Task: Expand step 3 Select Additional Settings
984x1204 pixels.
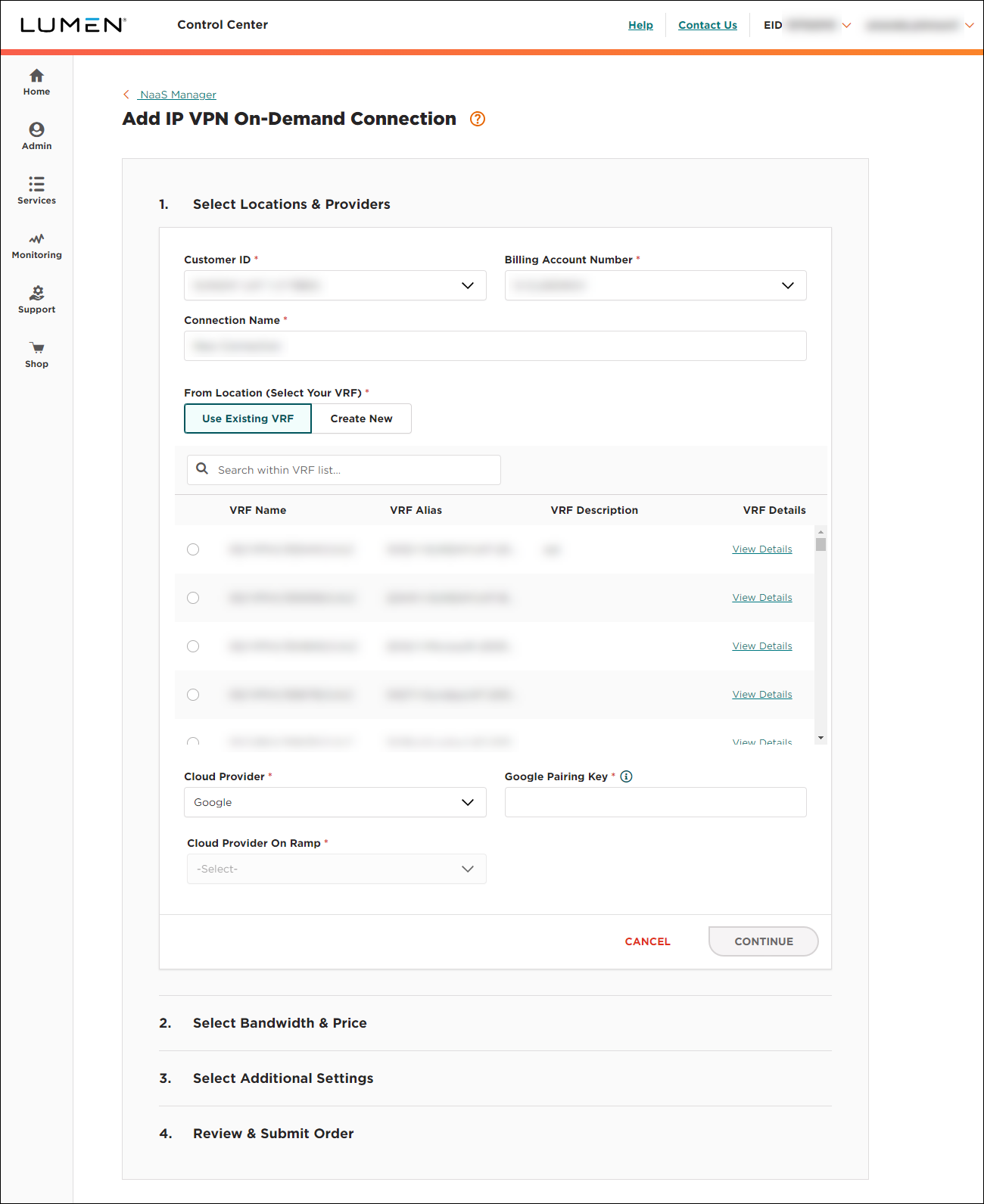Action: coord(283,1078)
